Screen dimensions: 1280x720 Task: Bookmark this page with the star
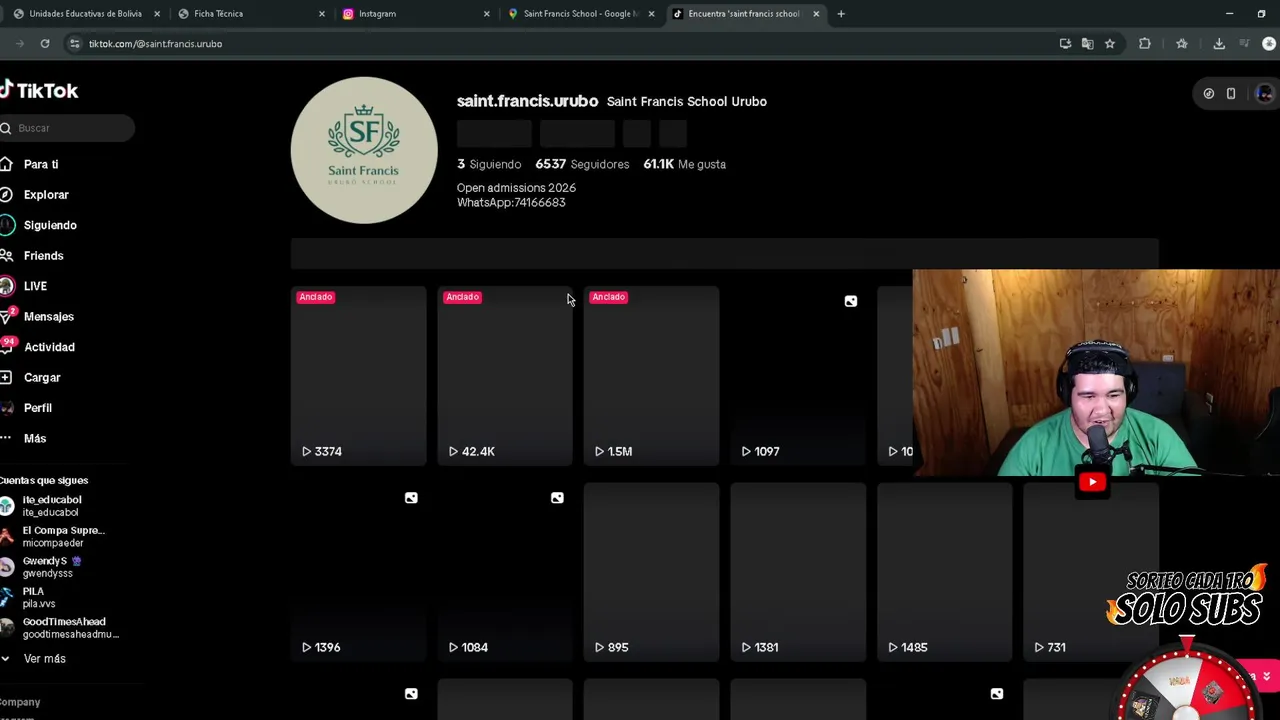[1110, 44]
